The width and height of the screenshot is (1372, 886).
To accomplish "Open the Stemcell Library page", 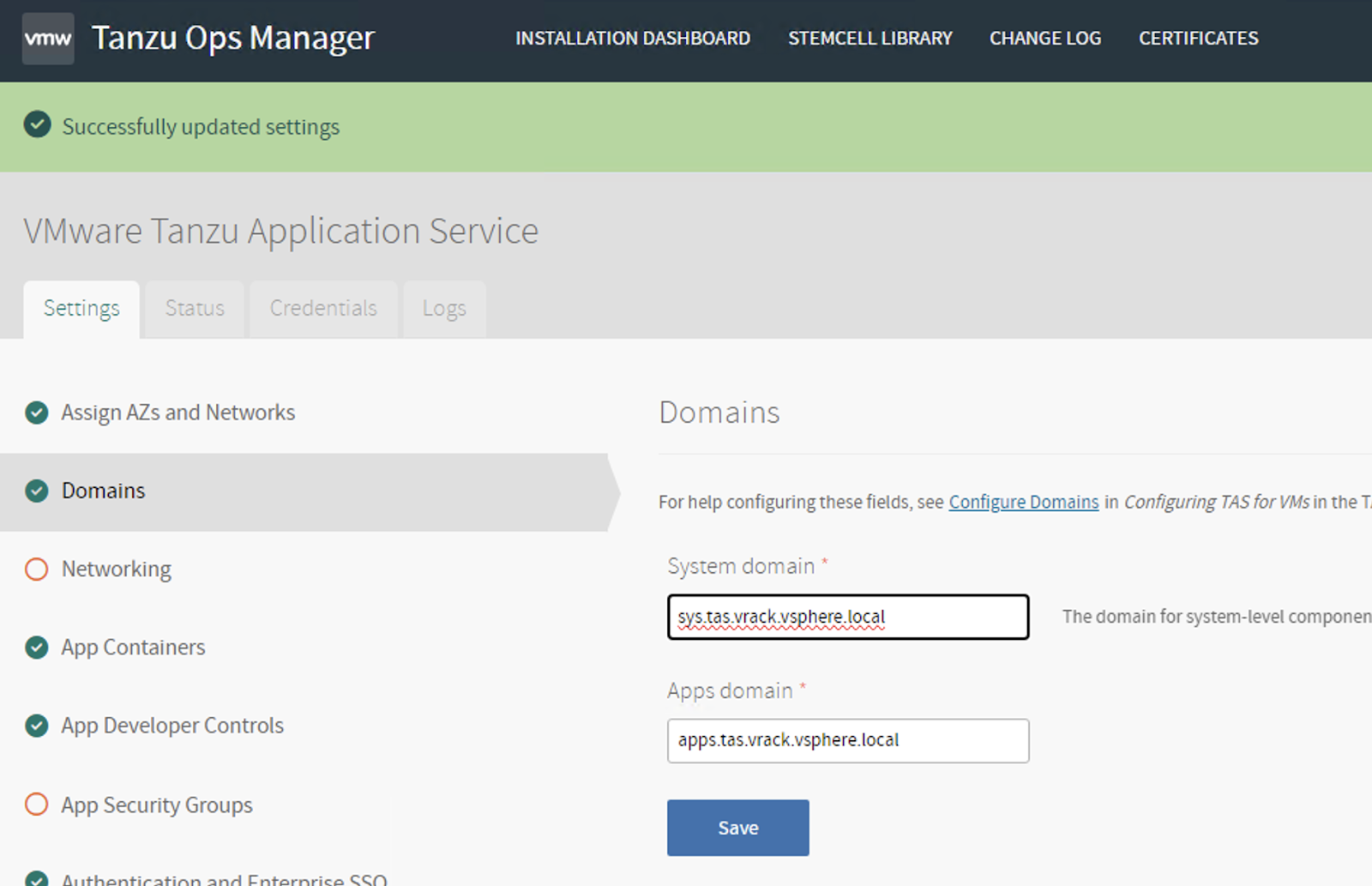I will [870, 38].
